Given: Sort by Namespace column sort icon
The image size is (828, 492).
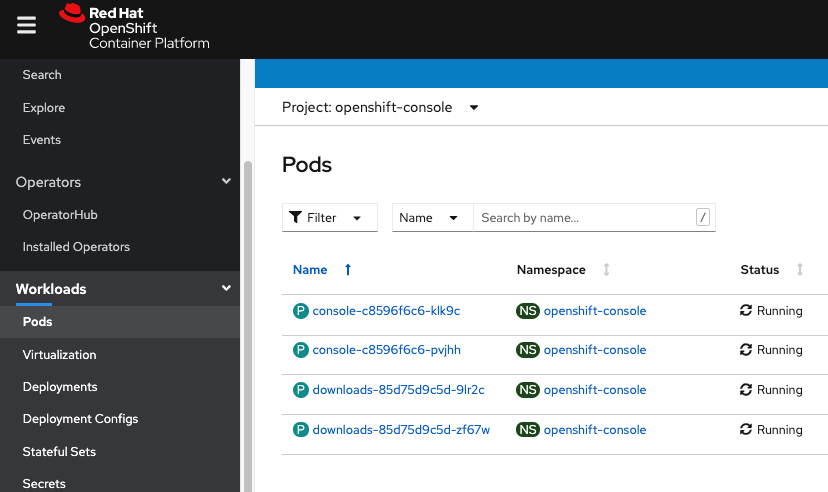Looking at the screenshot, I should [606, 270].
